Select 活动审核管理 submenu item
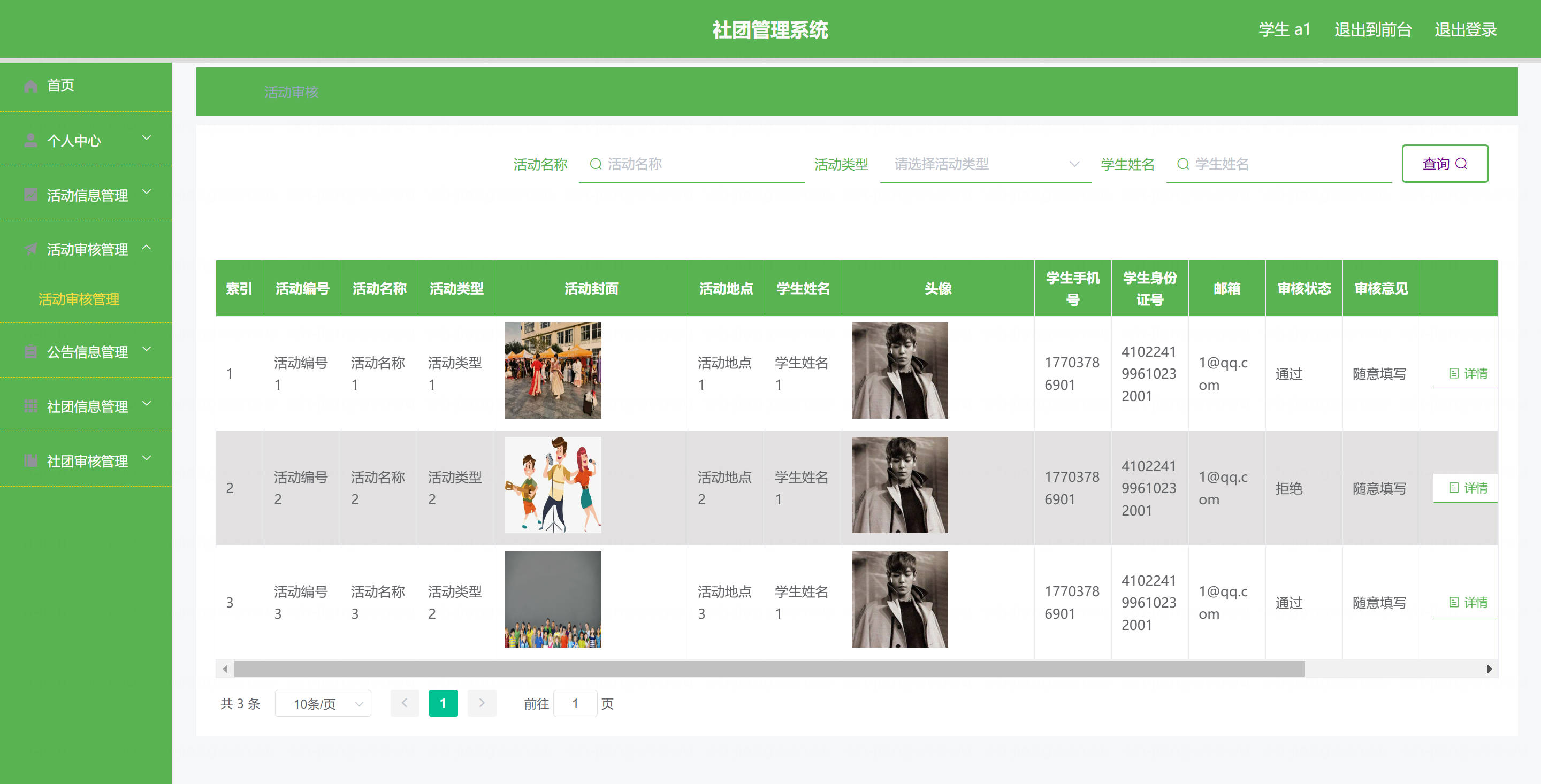The width and height of the screenshot is (1541, 784). click(x=79, y=299)
